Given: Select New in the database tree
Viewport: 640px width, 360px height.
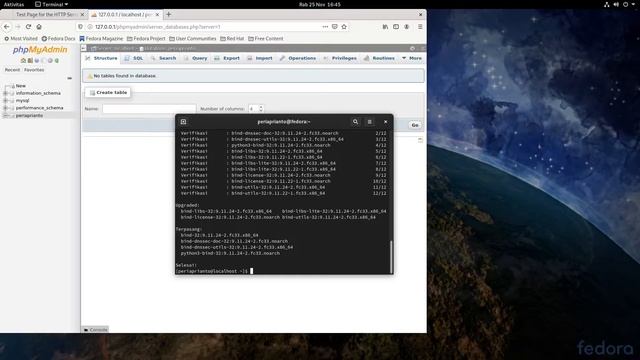Looking at the screenshot, I should pyautogui.click(x=20, y=86).
